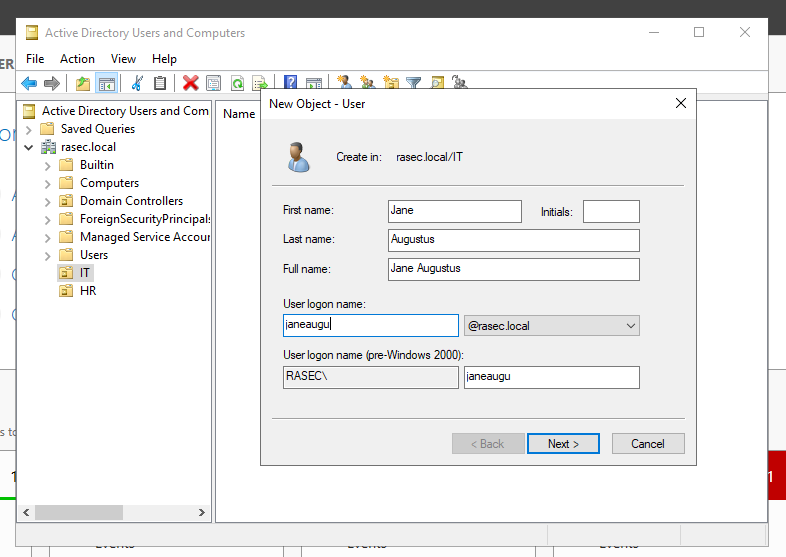Expand the Saved Queries node
Image resolution: width=786 pixels, height=557 pixels.
click(x=29, y=130)
